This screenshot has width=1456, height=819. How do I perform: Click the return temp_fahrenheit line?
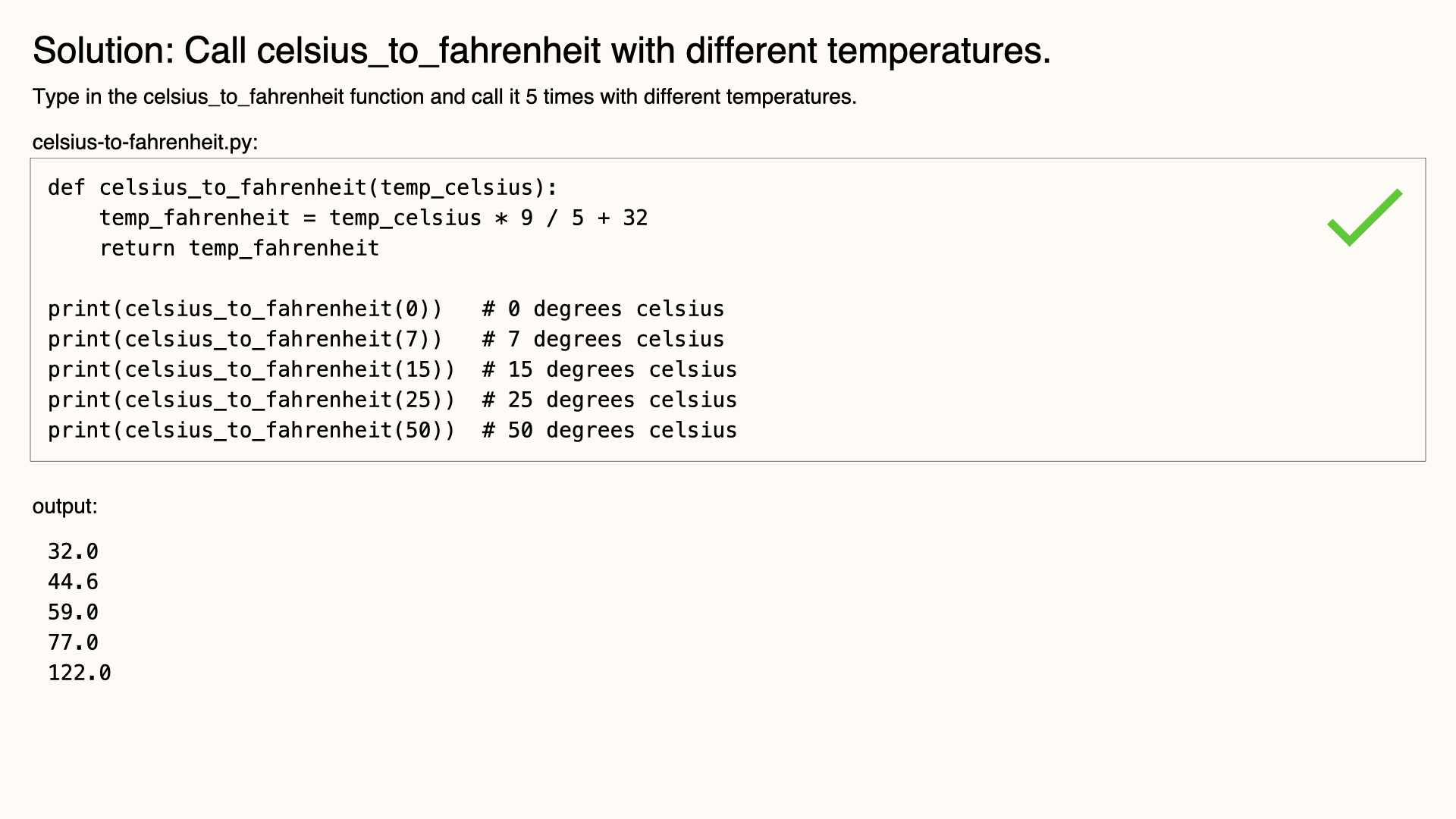239,249
